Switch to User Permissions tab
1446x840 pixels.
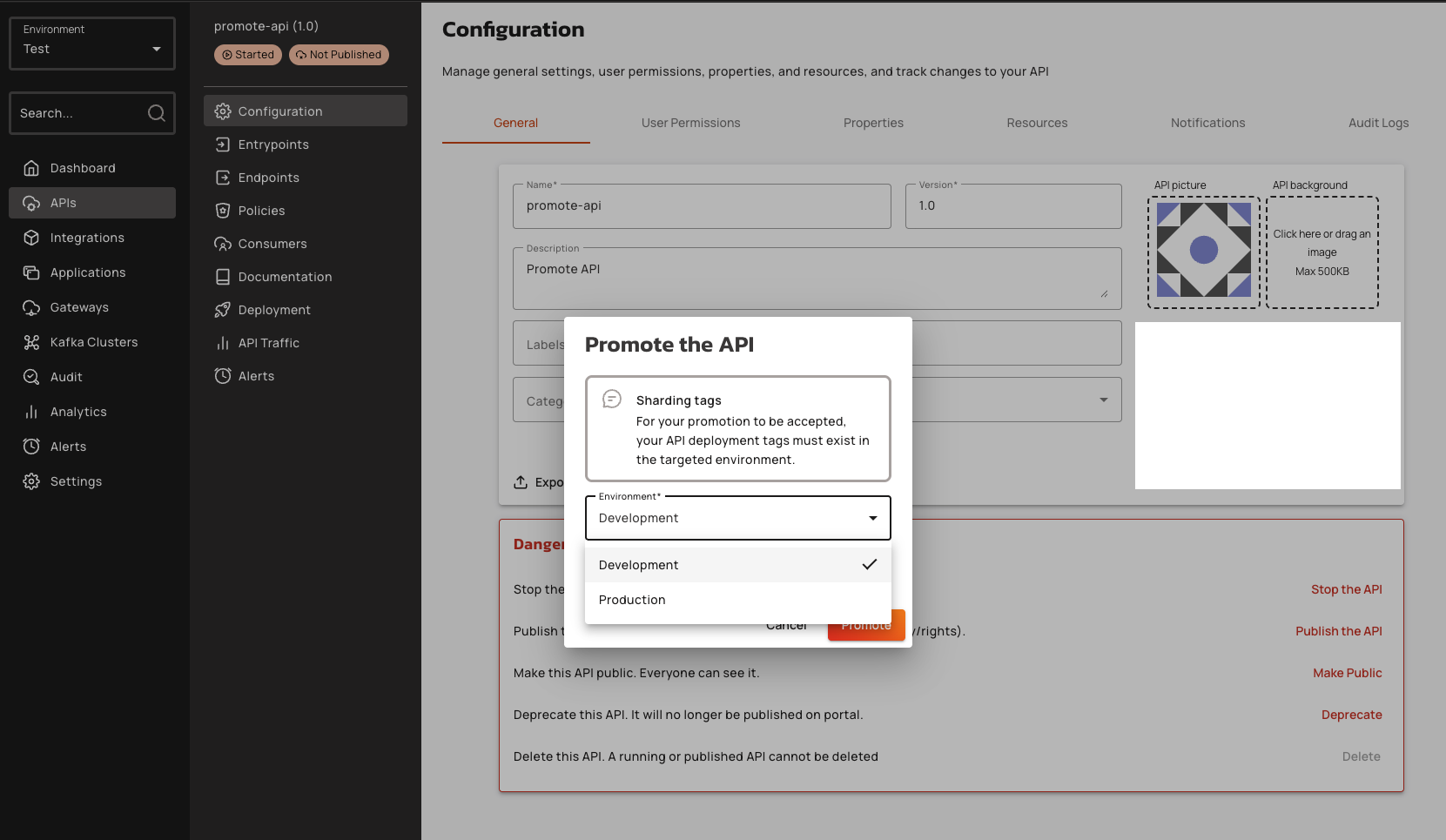click(690, 123)
